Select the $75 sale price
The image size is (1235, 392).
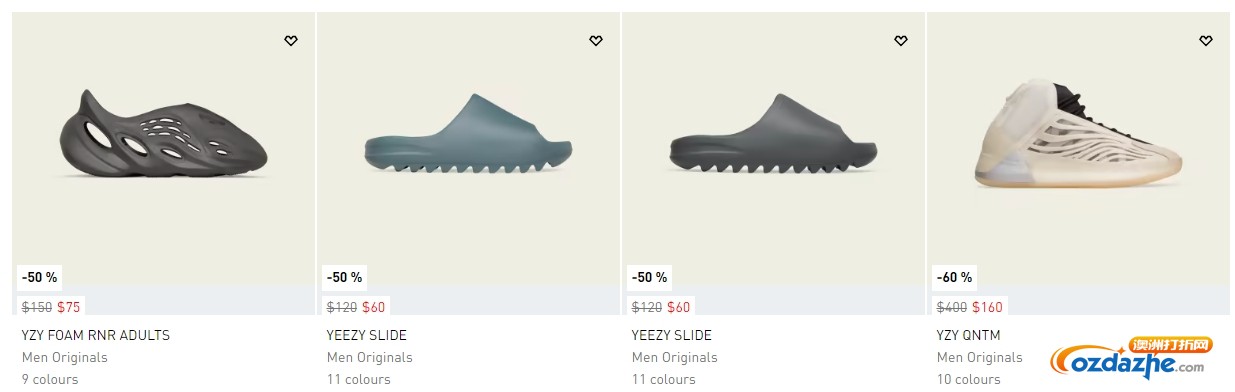(x=69, y=307)
